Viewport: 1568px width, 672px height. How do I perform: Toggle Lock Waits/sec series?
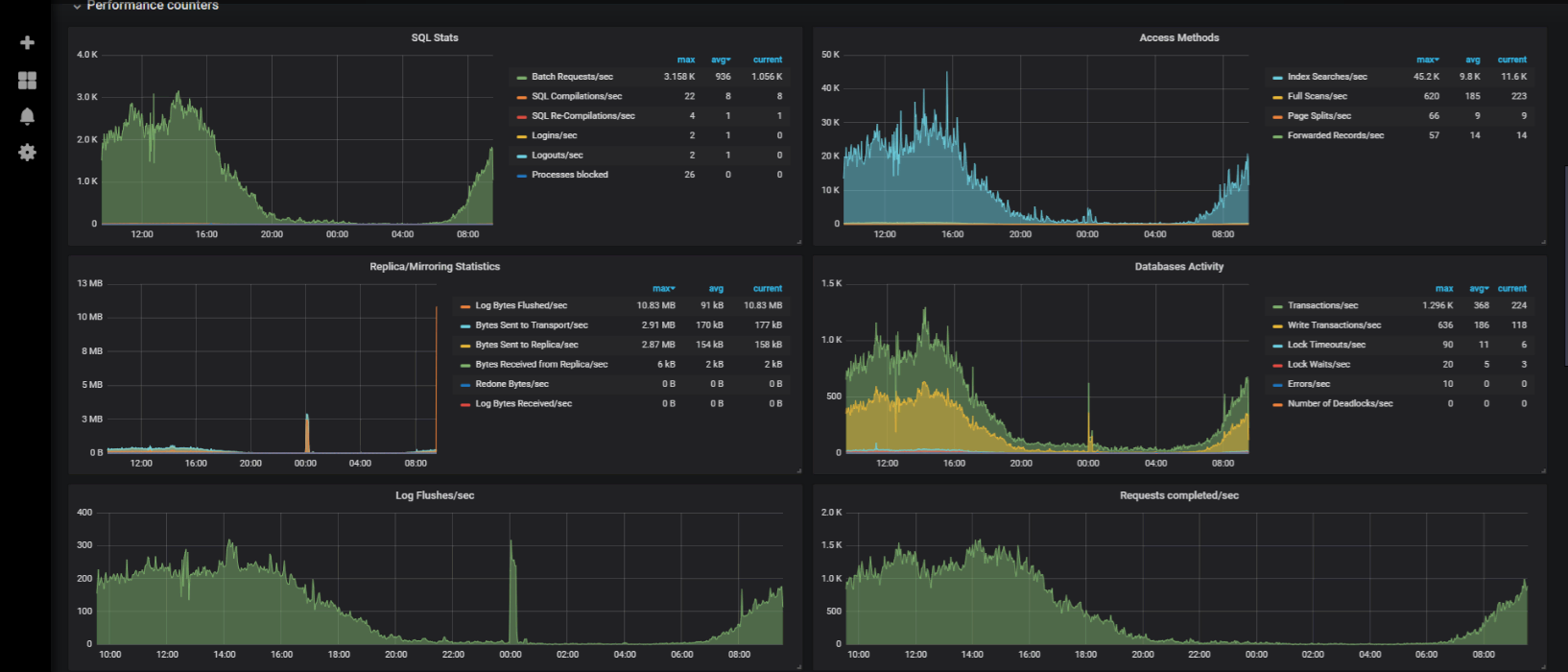point(1319,365)
